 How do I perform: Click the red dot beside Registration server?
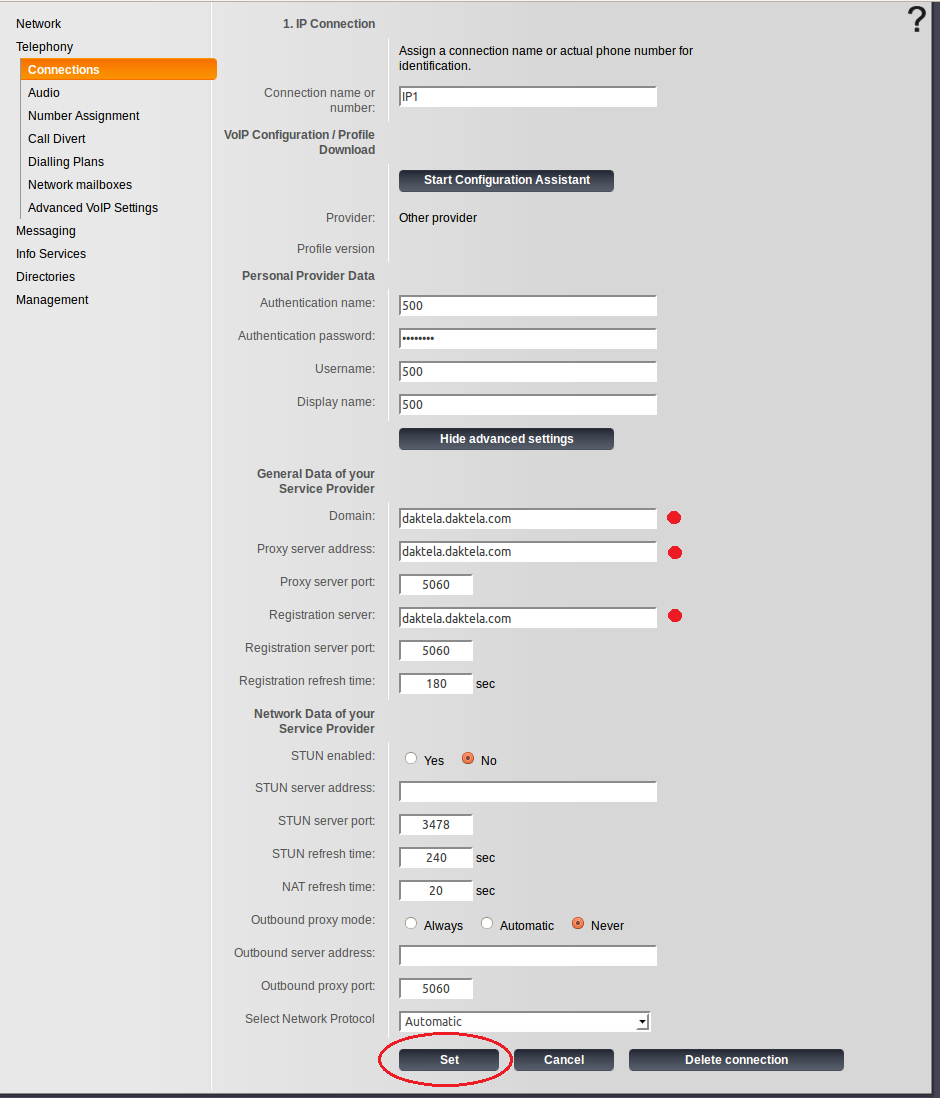pos(674,616)
